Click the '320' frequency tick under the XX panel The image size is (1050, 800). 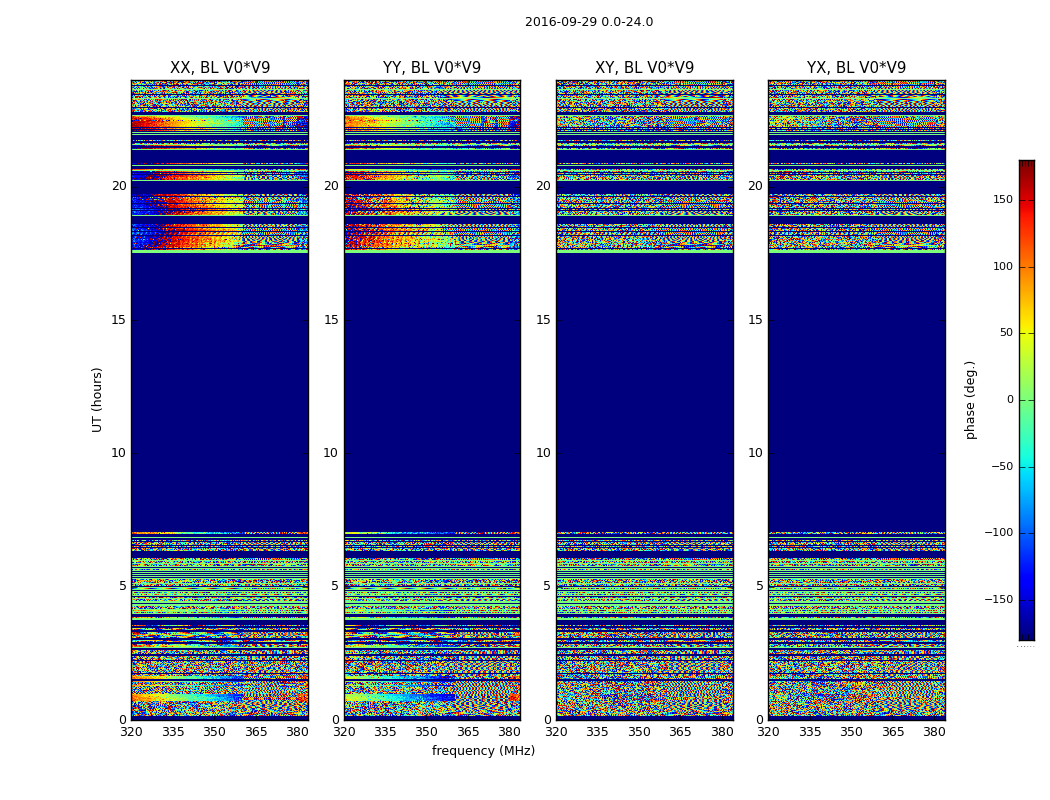point(131,732)
